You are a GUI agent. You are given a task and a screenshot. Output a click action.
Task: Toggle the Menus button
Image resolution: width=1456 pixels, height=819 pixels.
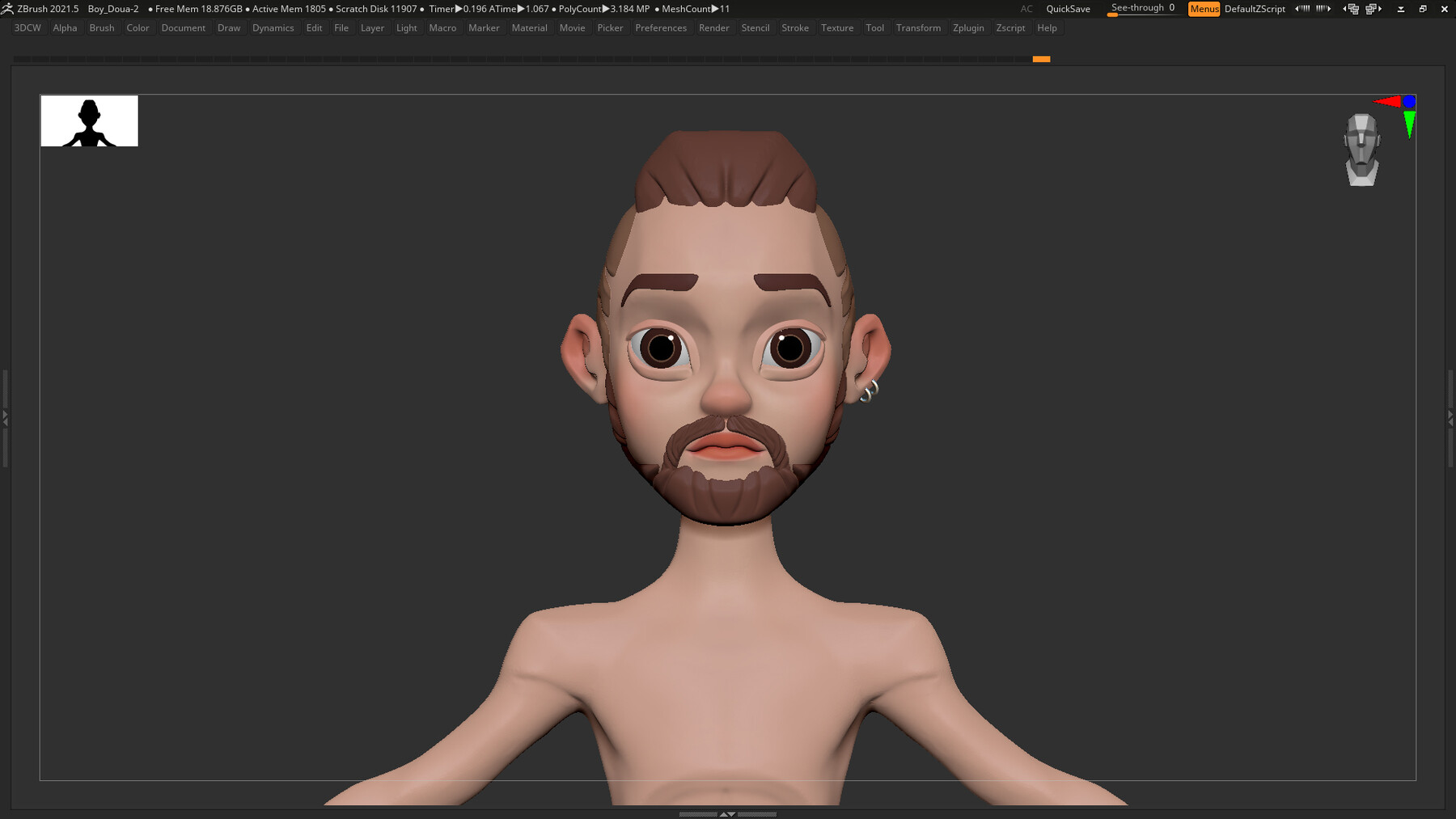tap(1204, 9)
